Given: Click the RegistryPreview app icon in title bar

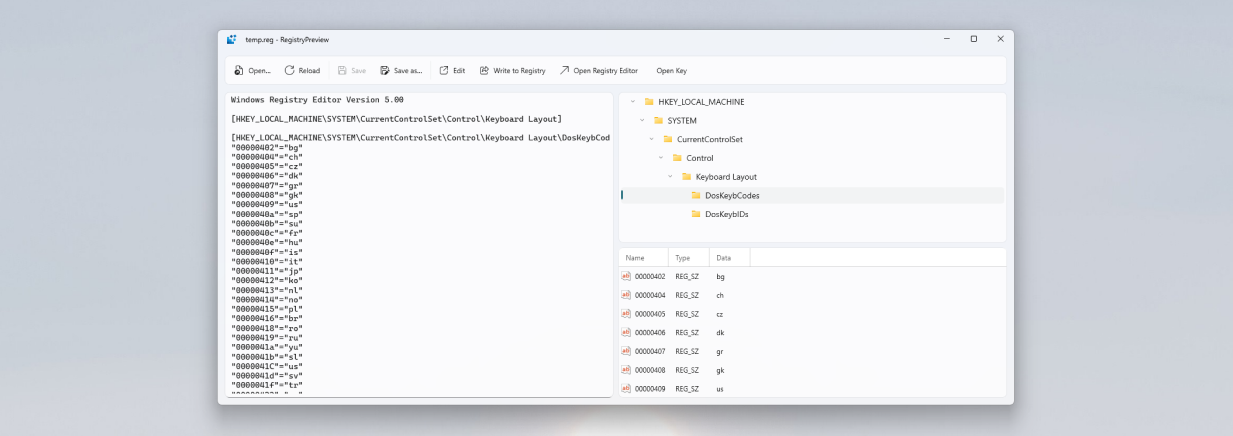Looking at the screenshot, I should click(232, 40).
